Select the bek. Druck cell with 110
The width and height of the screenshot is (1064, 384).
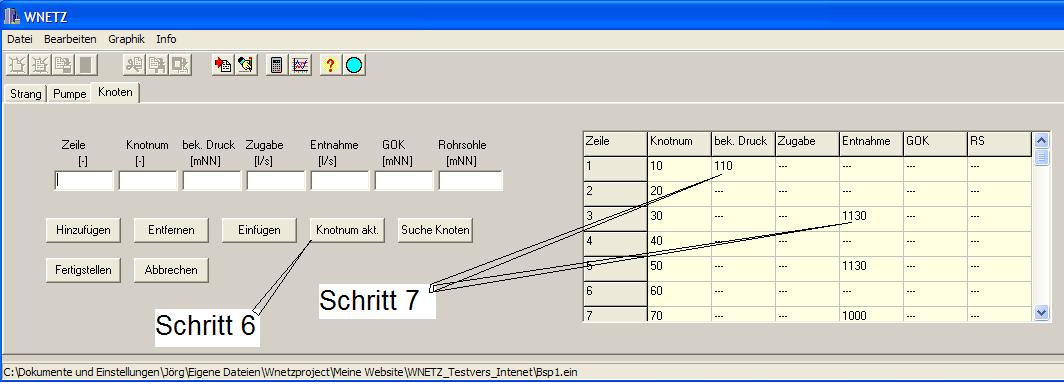(x=743, y=166)
